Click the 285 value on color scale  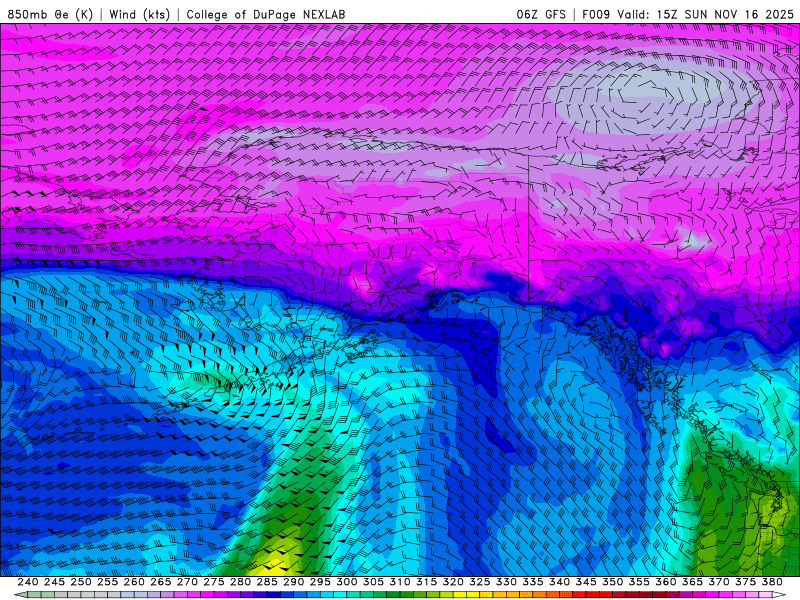(267, 582)
